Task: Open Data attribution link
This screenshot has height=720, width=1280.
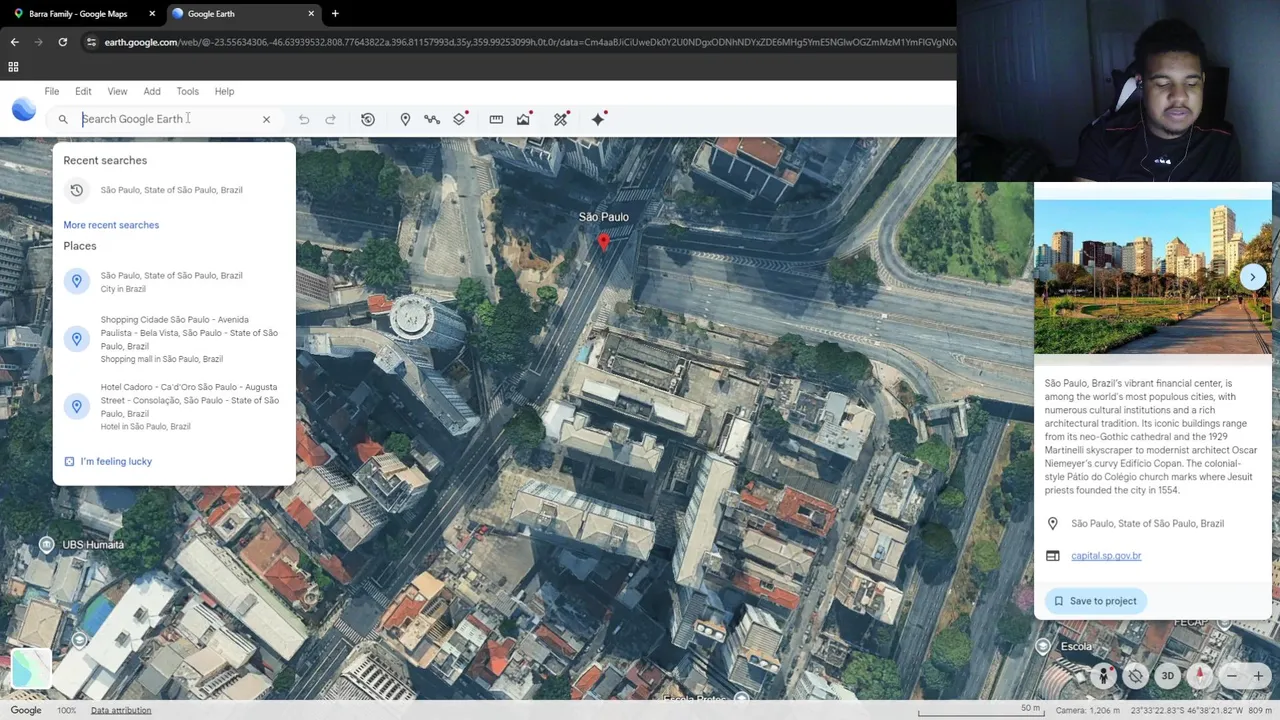Action: pos(121,710)
